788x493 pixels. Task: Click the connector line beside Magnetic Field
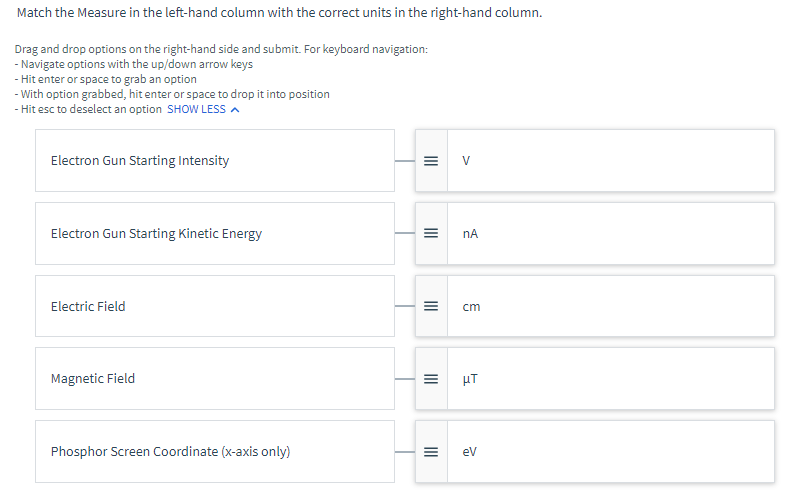click(x=404, y=379)
